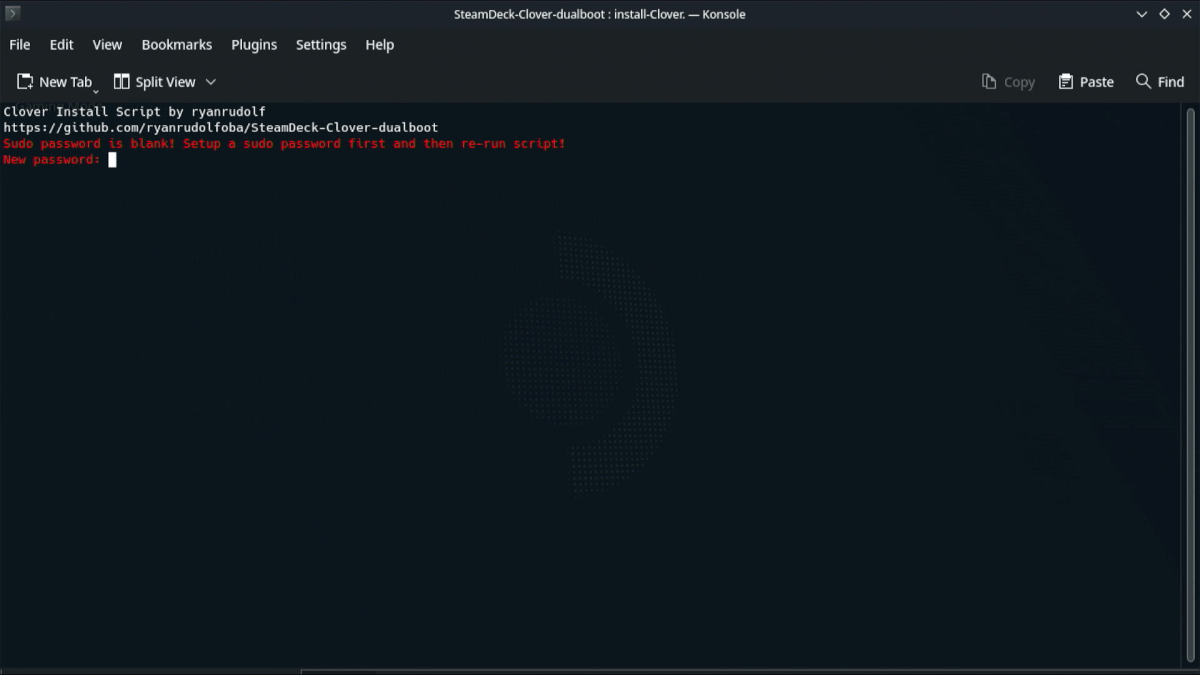This screenshot has width=1200, height=675.
Task: Open the File menu
Action: coord(20,45)
